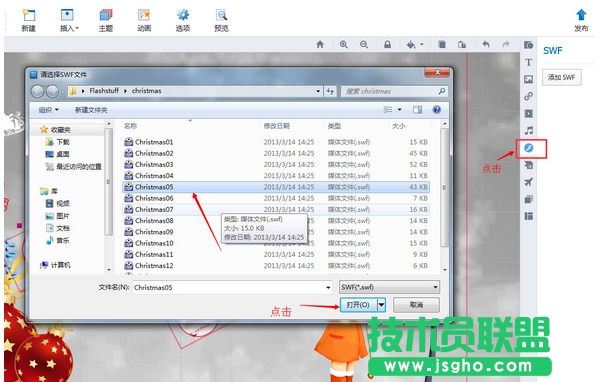Image resolution: width=595 pixels, height=382 pixels.
Task: Open the 动画 animation icon
Action: coord(144,20)
